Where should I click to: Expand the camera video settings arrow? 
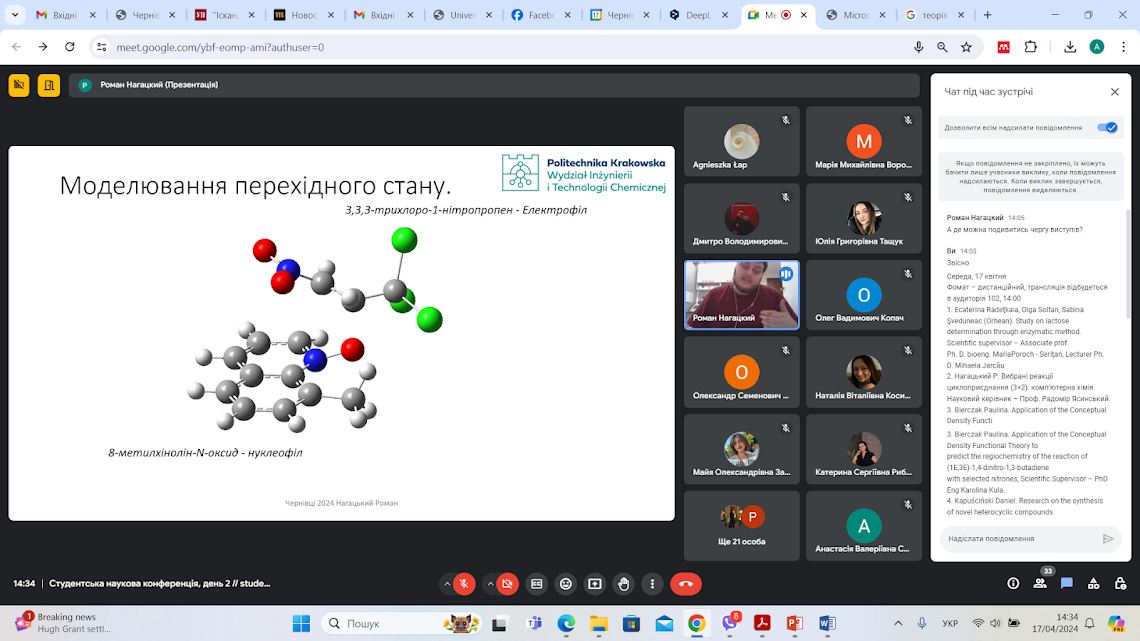(491, 584)
